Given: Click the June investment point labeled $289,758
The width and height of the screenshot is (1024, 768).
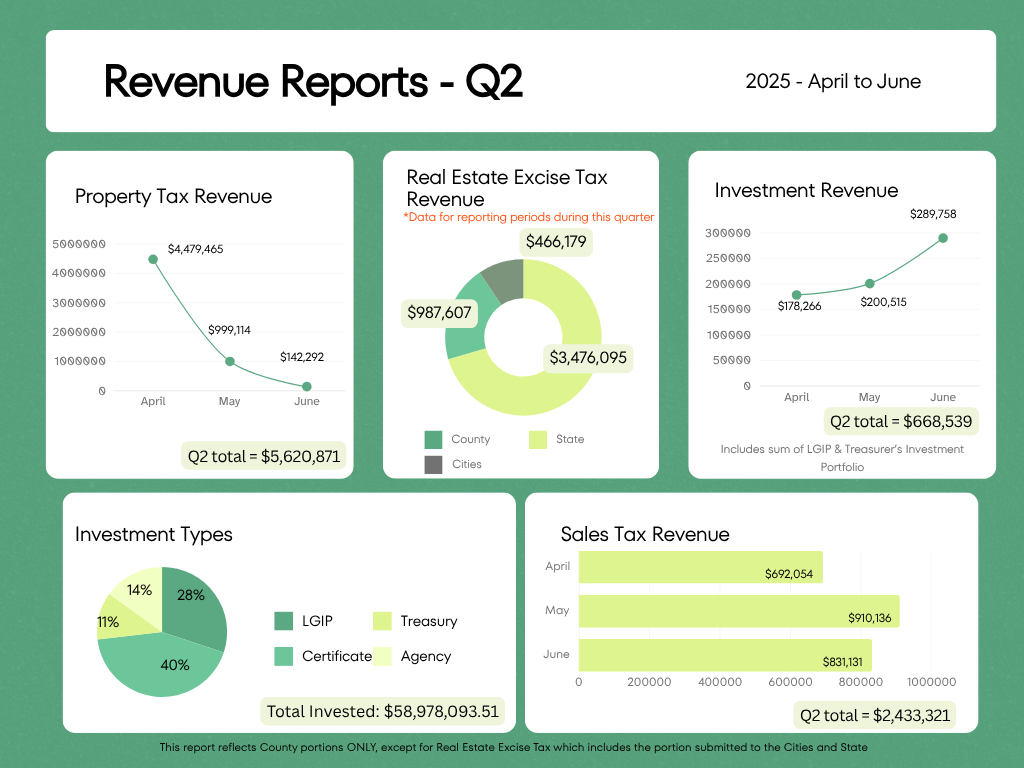Looking at the screenshot, I should 941,238.
